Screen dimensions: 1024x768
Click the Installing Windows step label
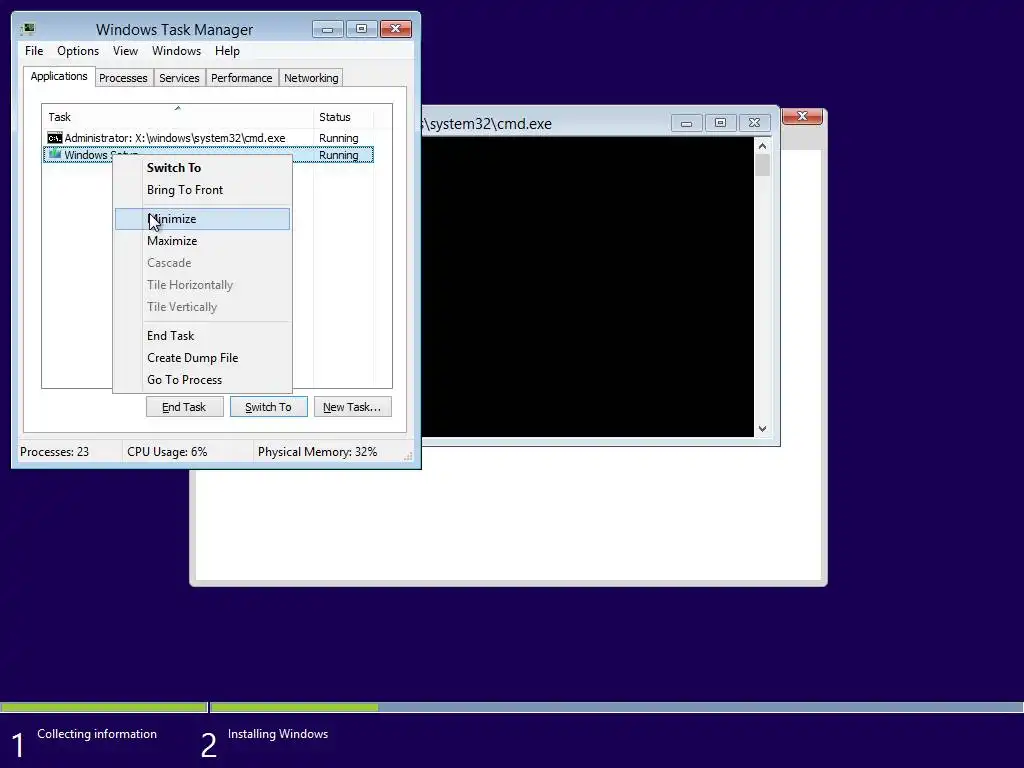278,734
